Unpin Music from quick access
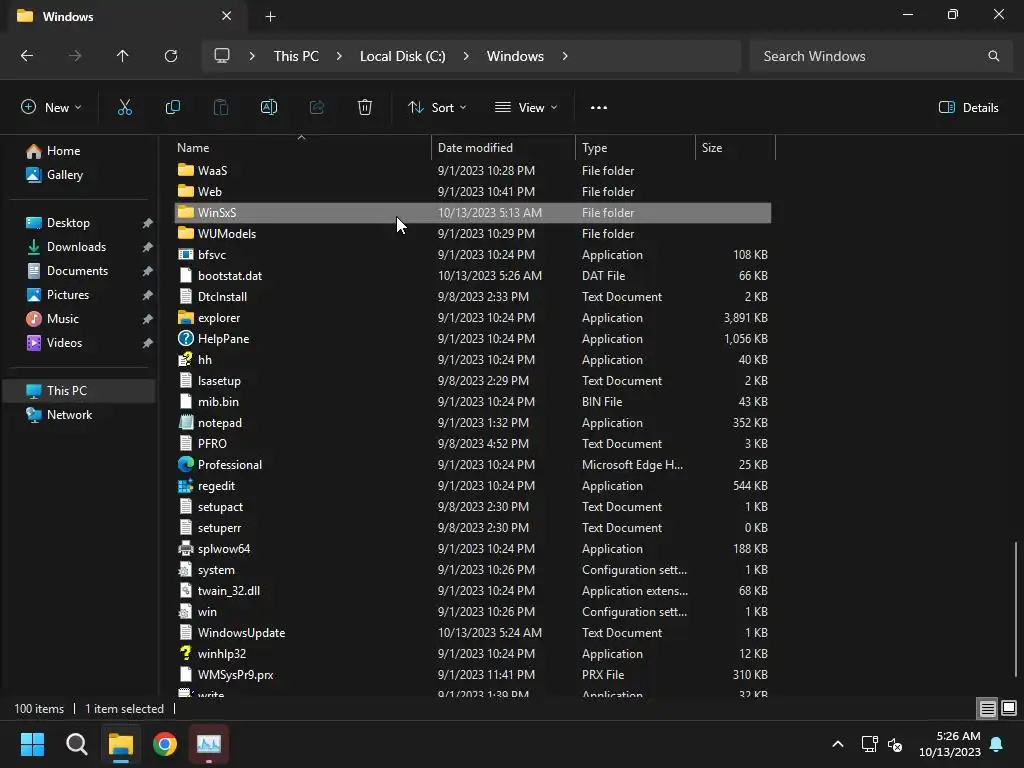The image size is (1024, 768). [x=148, y=319]
